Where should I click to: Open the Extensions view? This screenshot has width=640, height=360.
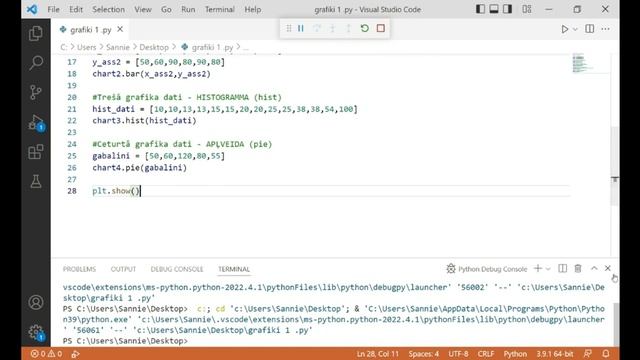(36, 152)
